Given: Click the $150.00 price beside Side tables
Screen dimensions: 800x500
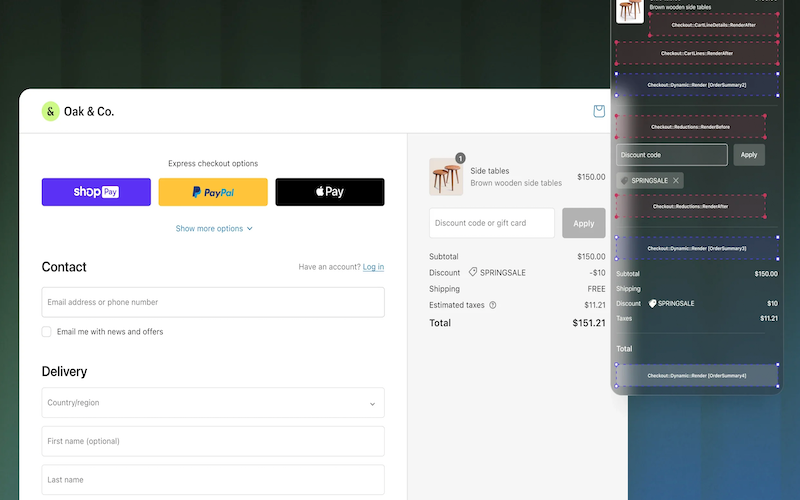Looking at the screenshot, I should click(x=591, y=177).
